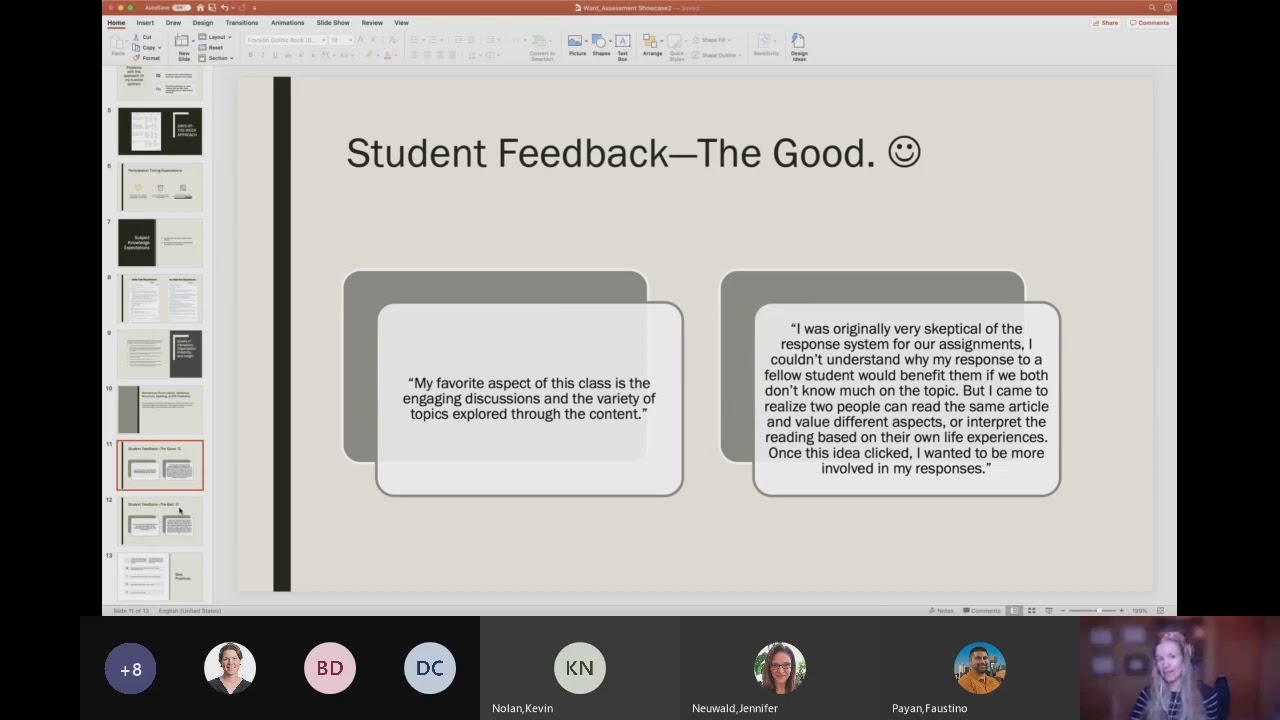
Task: Select slide 7 Subject Knowledge thumbnail
Action: (x=160, y=243)
